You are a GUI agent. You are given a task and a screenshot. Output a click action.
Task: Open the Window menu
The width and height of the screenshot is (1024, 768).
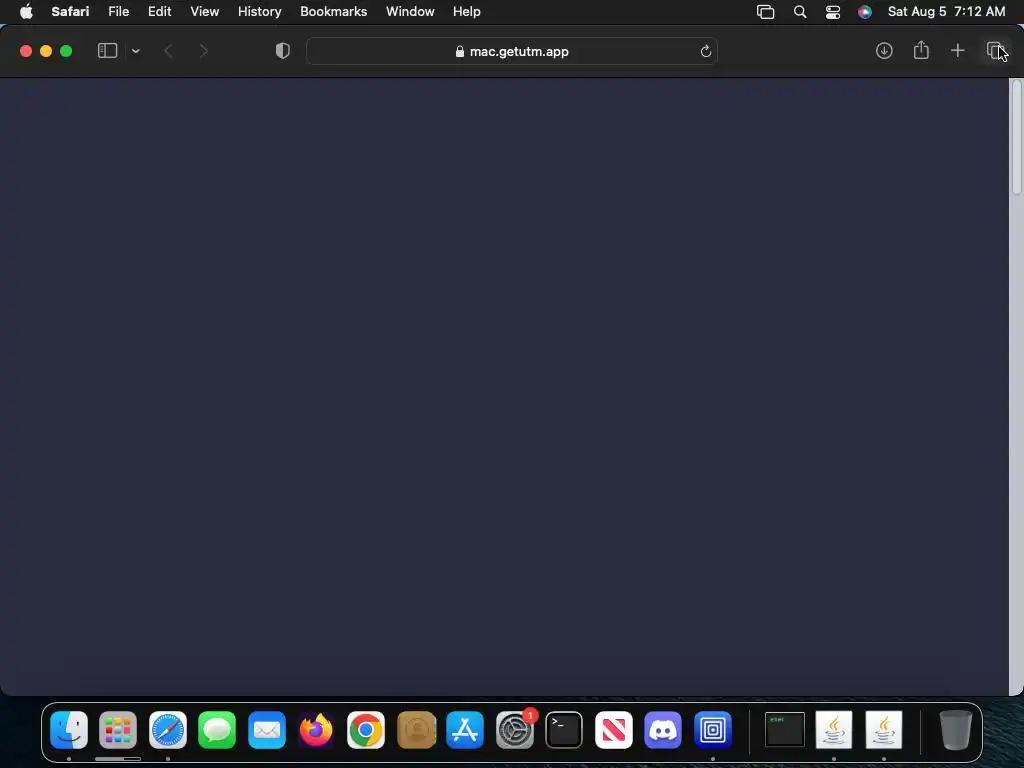[x=410, y=12]
